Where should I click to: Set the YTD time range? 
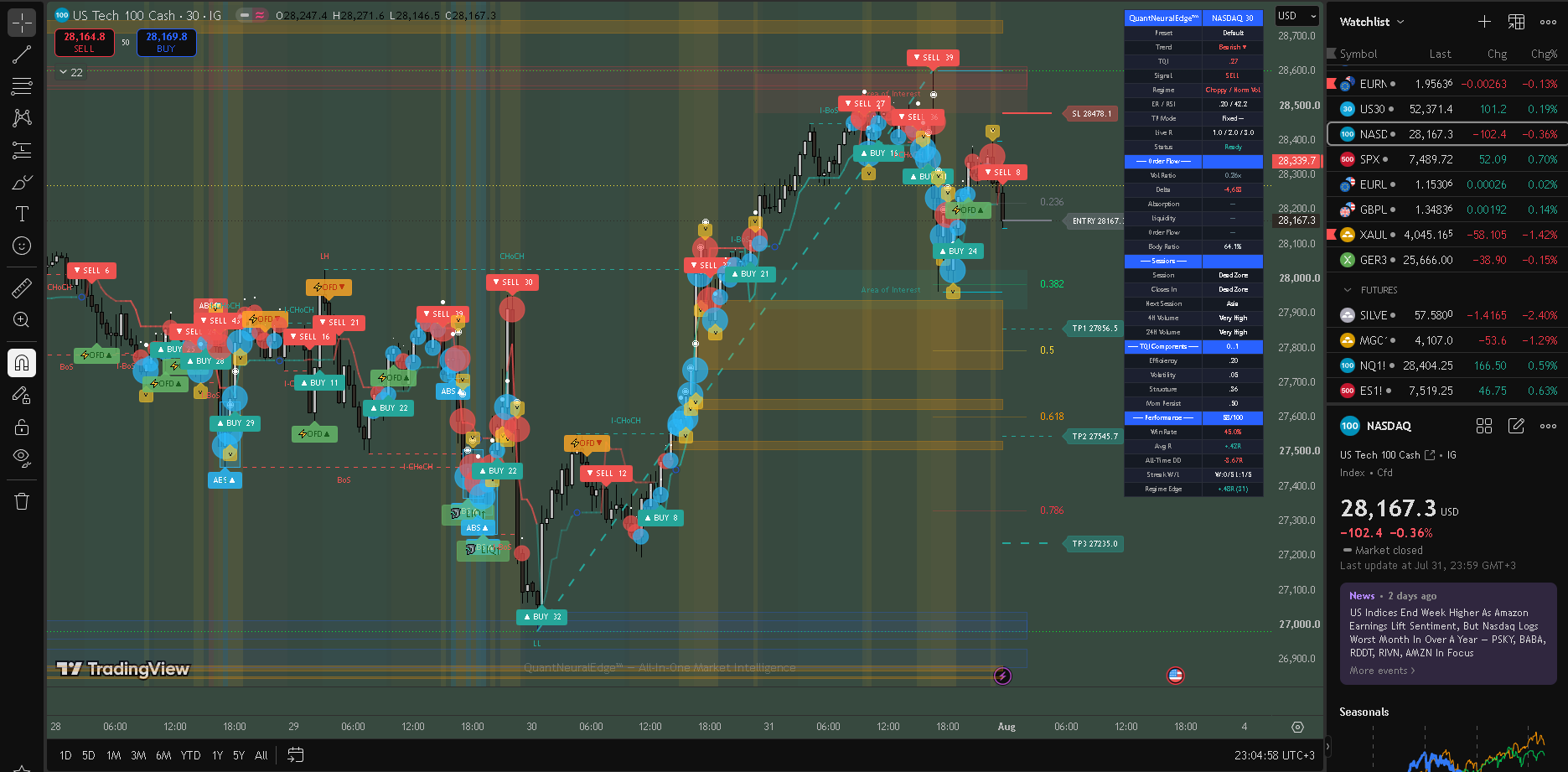coord(191,755)
